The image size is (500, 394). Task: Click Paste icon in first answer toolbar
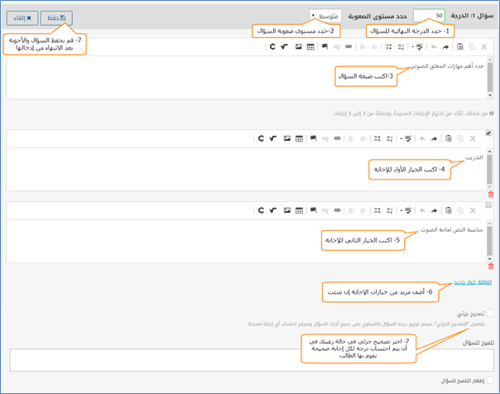tap(448, 138)
